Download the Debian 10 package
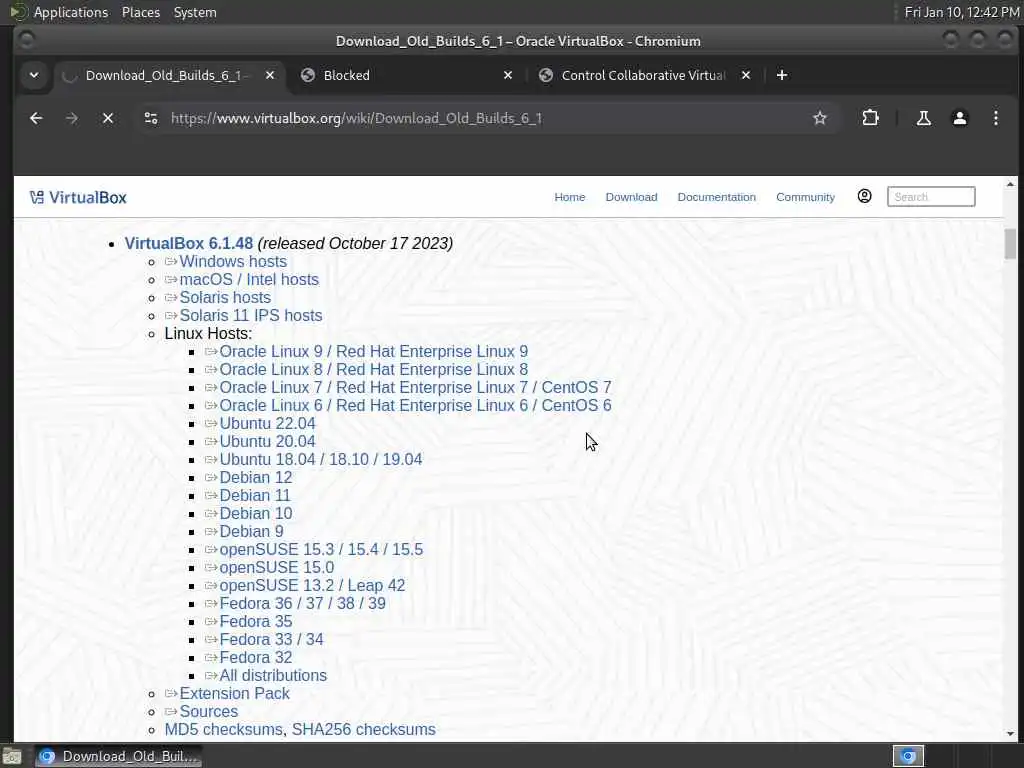 255,513
